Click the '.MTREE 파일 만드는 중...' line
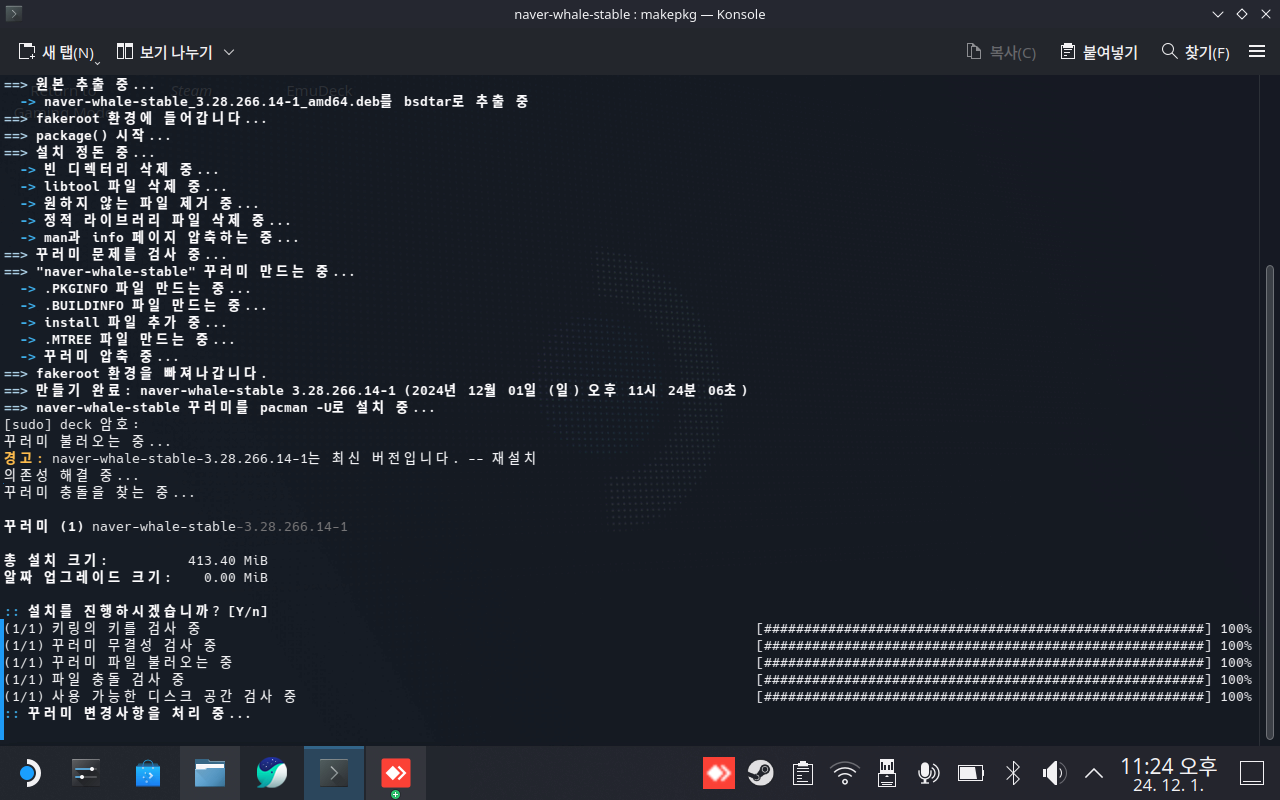The image size is (1280, 800). [128, 339]
